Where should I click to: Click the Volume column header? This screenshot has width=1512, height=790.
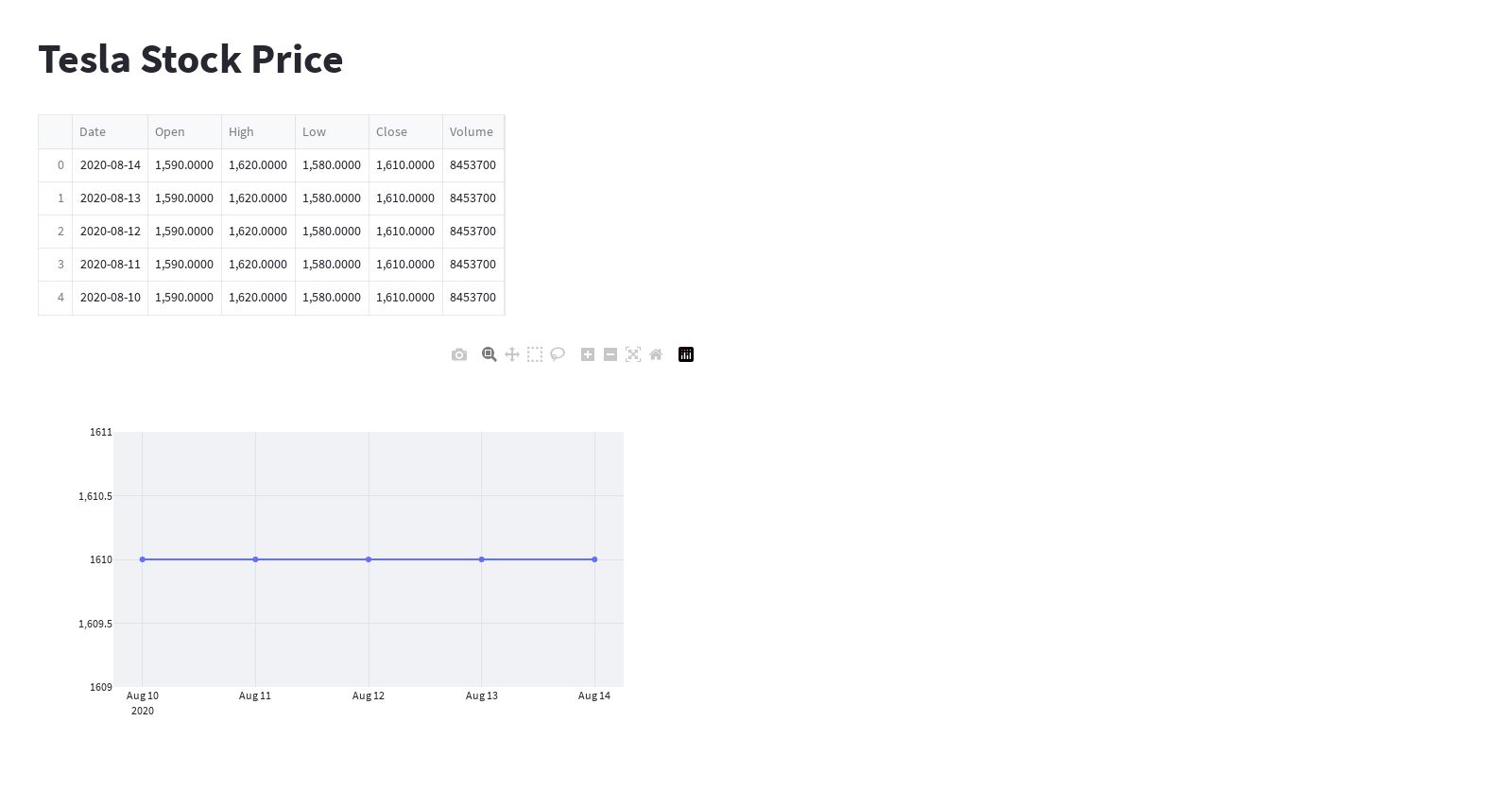pyautogui.click(x=473, y=132)
